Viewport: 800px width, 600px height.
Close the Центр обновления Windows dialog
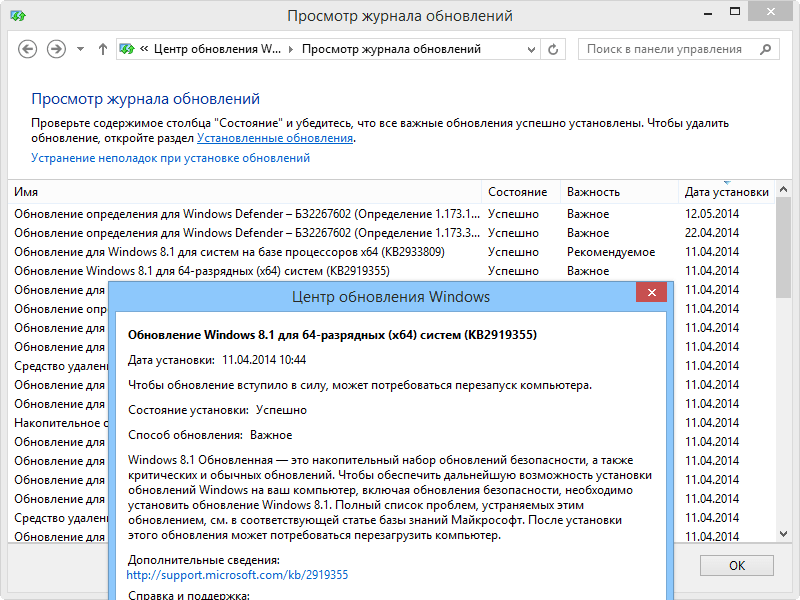pos(651,292)
